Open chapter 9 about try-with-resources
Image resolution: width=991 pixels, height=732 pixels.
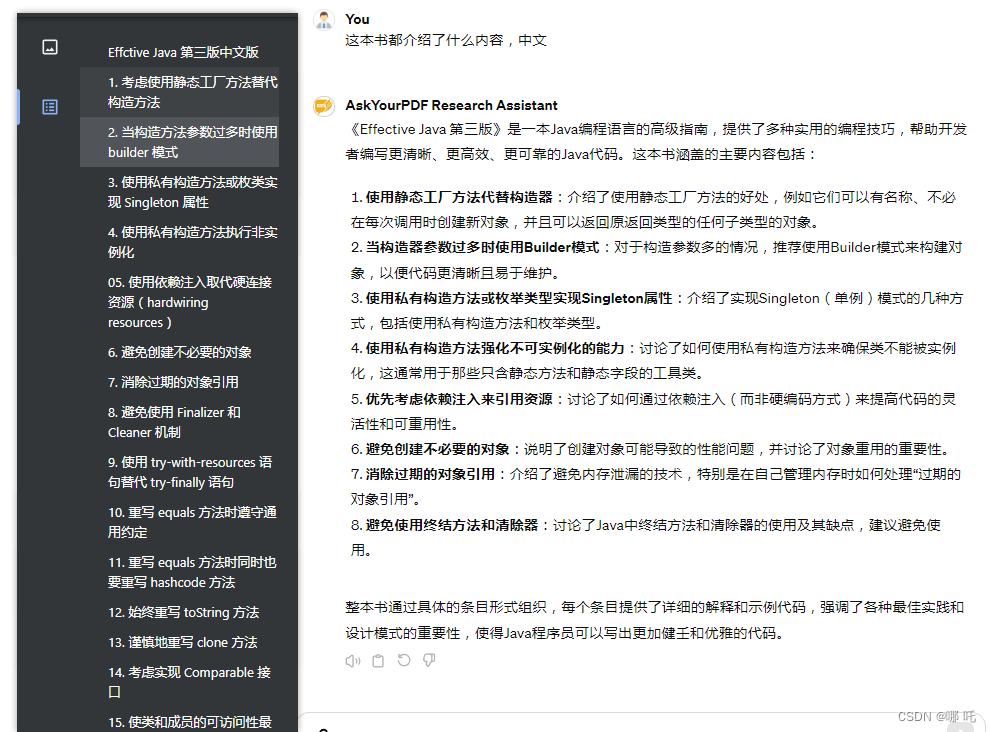(179, 472)
